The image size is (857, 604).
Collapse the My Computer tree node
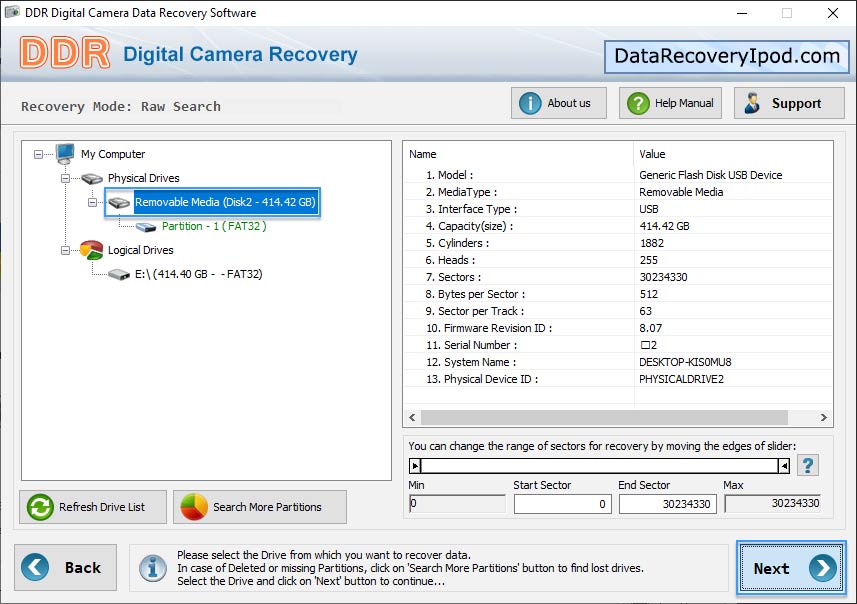[x=38, y=155]
